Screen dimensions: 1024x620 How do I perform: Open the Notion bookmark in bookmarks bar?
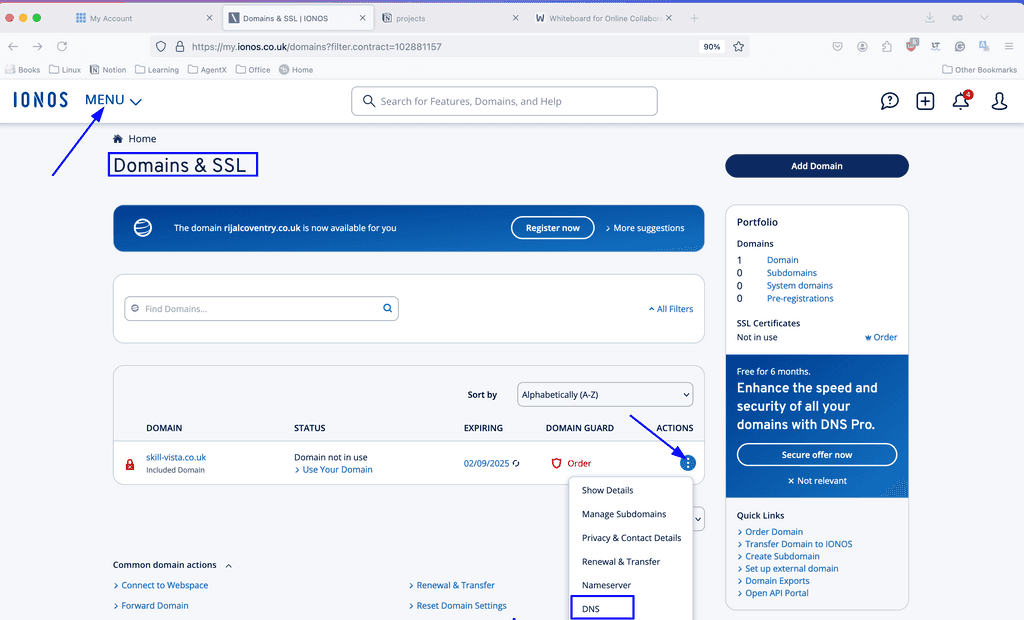tap(108, 70)
